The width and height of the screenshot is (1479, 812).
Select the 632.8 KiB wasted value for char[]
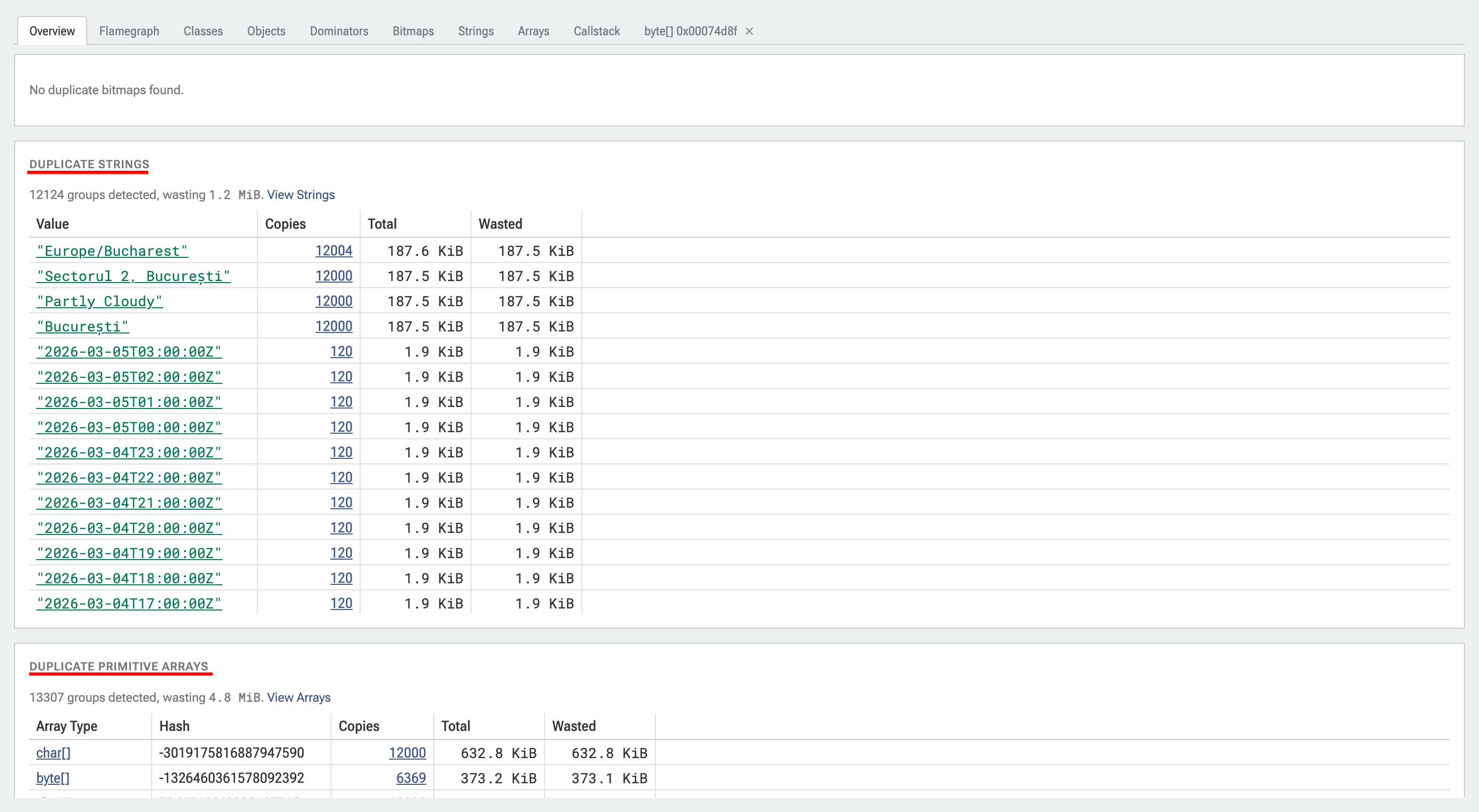tap(610, 753)
